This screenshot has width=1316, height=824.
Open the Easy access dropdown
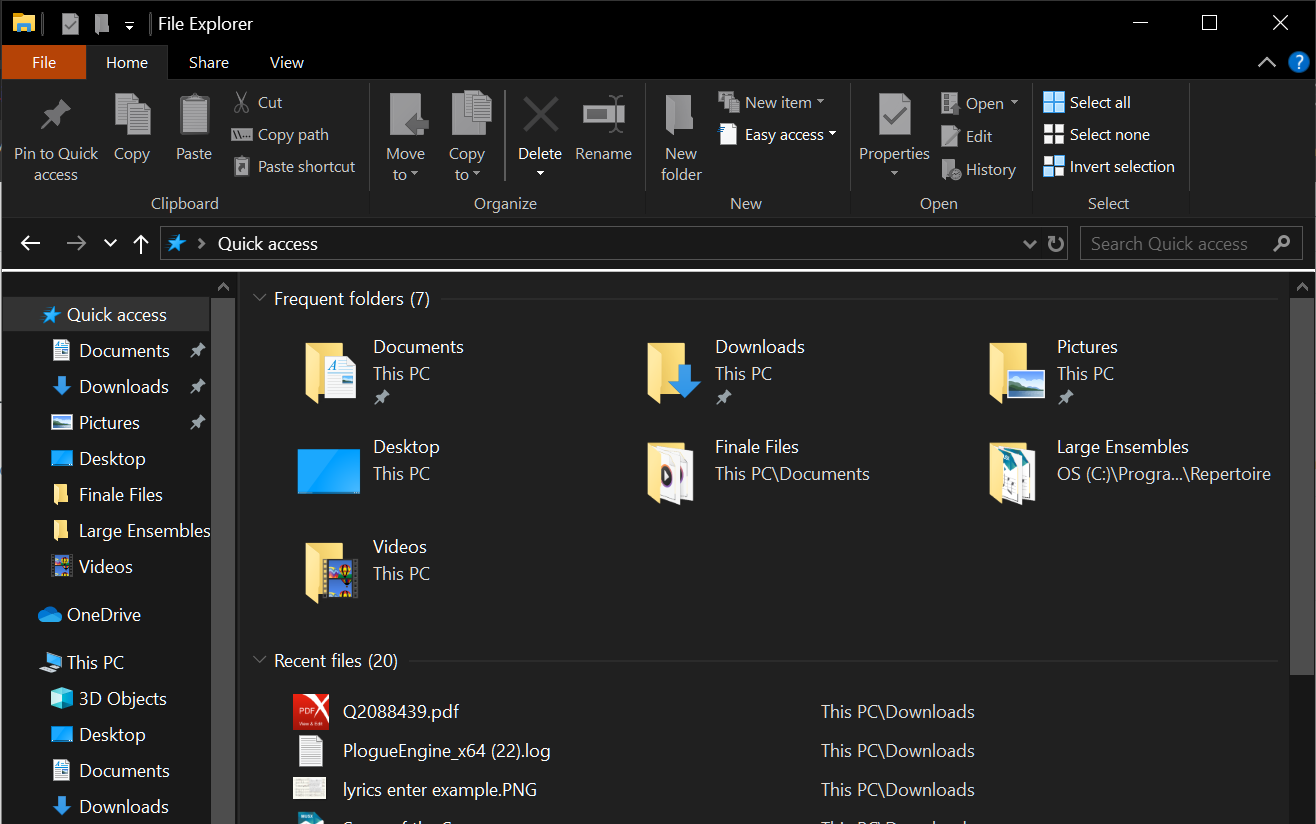tap(778, 134)
